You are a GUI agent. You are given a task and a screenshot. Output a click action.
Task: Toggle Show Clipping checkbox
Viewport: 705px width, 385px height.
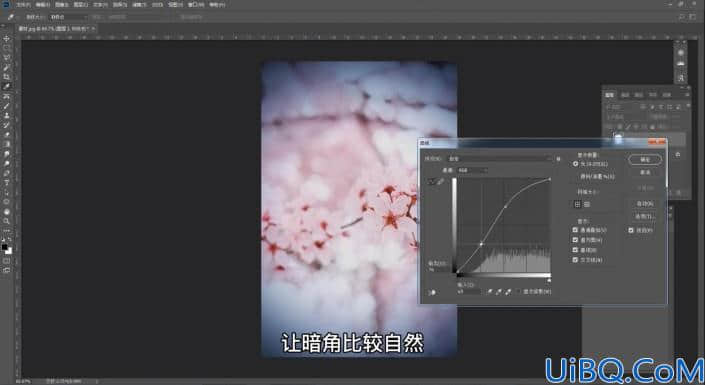pyautogui.click(x=518, y=291)
